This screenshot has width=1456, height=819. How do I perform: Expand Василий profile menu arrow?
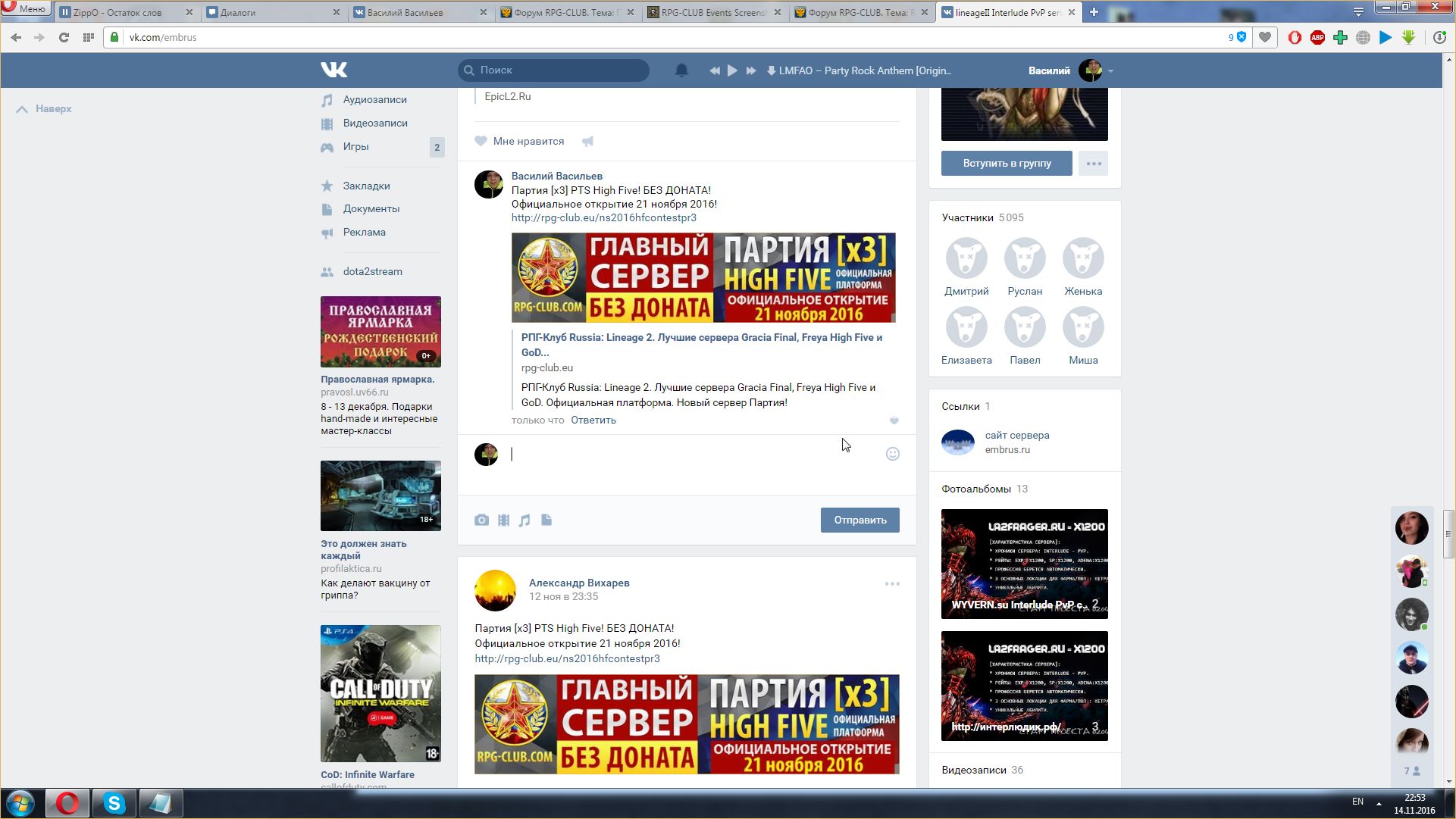(1110, 70)
